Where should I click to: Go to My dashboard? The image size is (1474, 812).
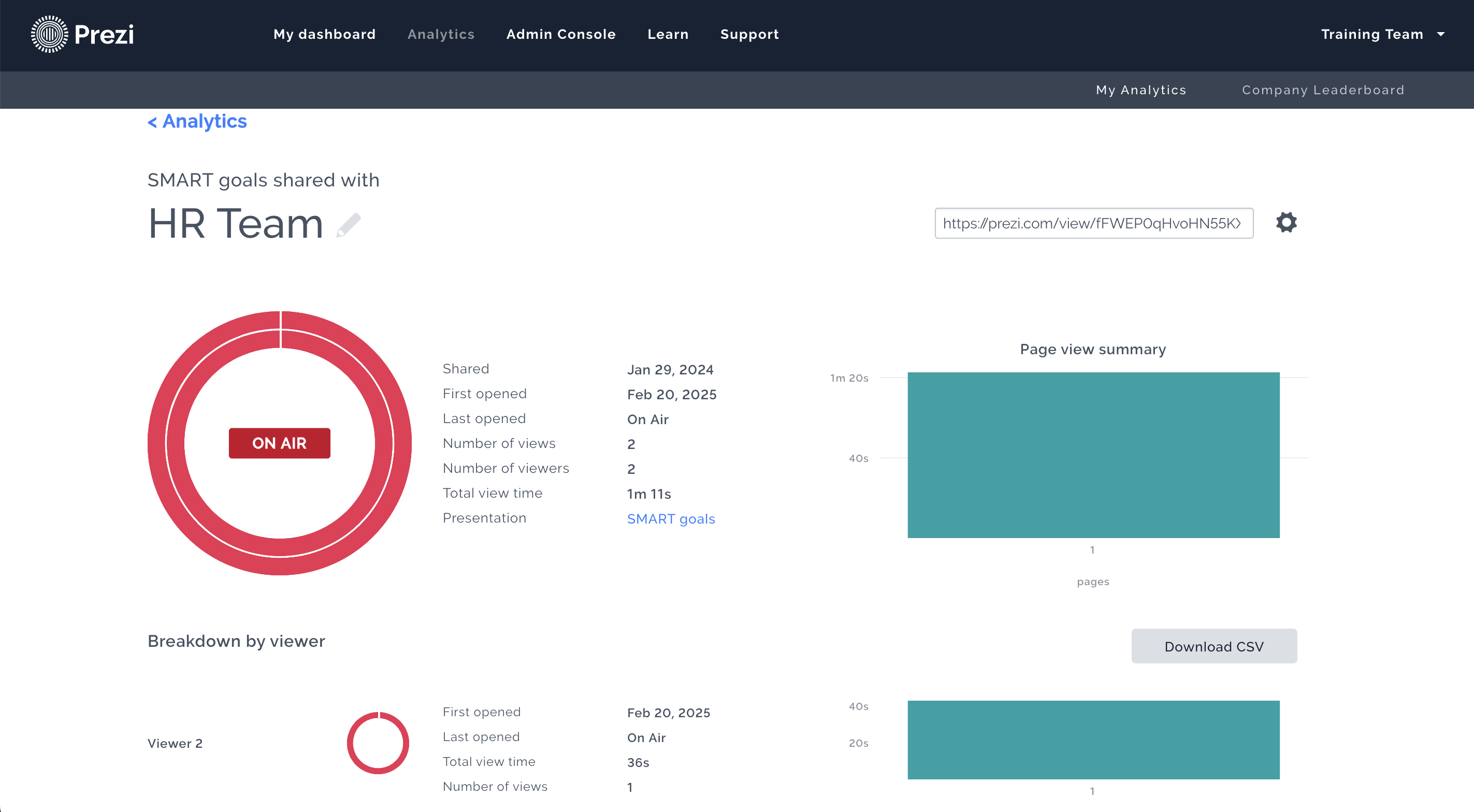(324, 34)
